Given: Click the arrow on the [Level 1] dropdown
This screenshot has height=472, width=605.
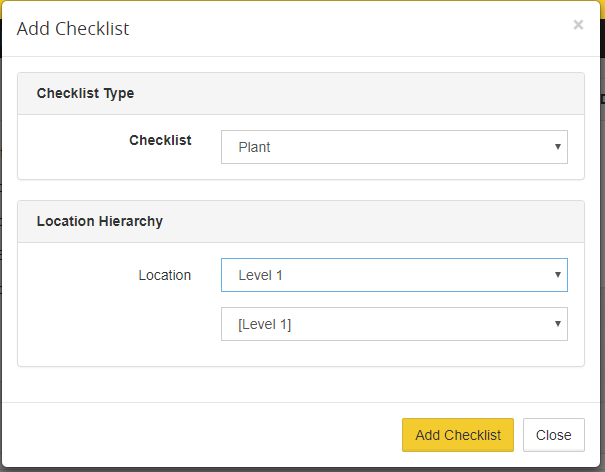Looking at the screenshot, I should 557,324.
